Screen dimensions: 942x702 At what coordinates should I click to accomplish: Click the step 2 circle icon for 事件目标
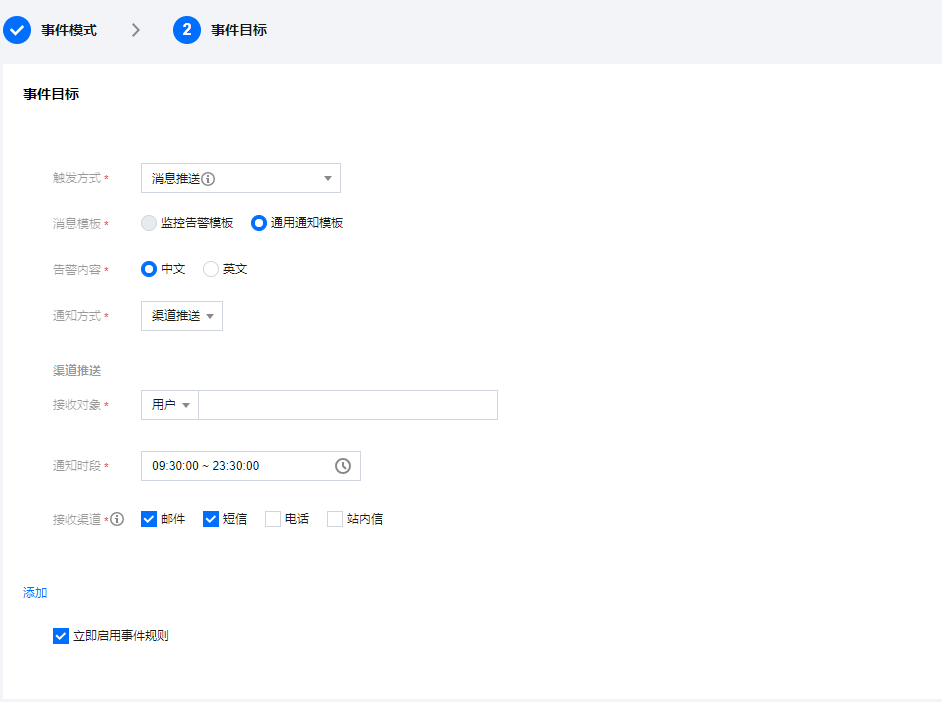click(x=187, y=30)
